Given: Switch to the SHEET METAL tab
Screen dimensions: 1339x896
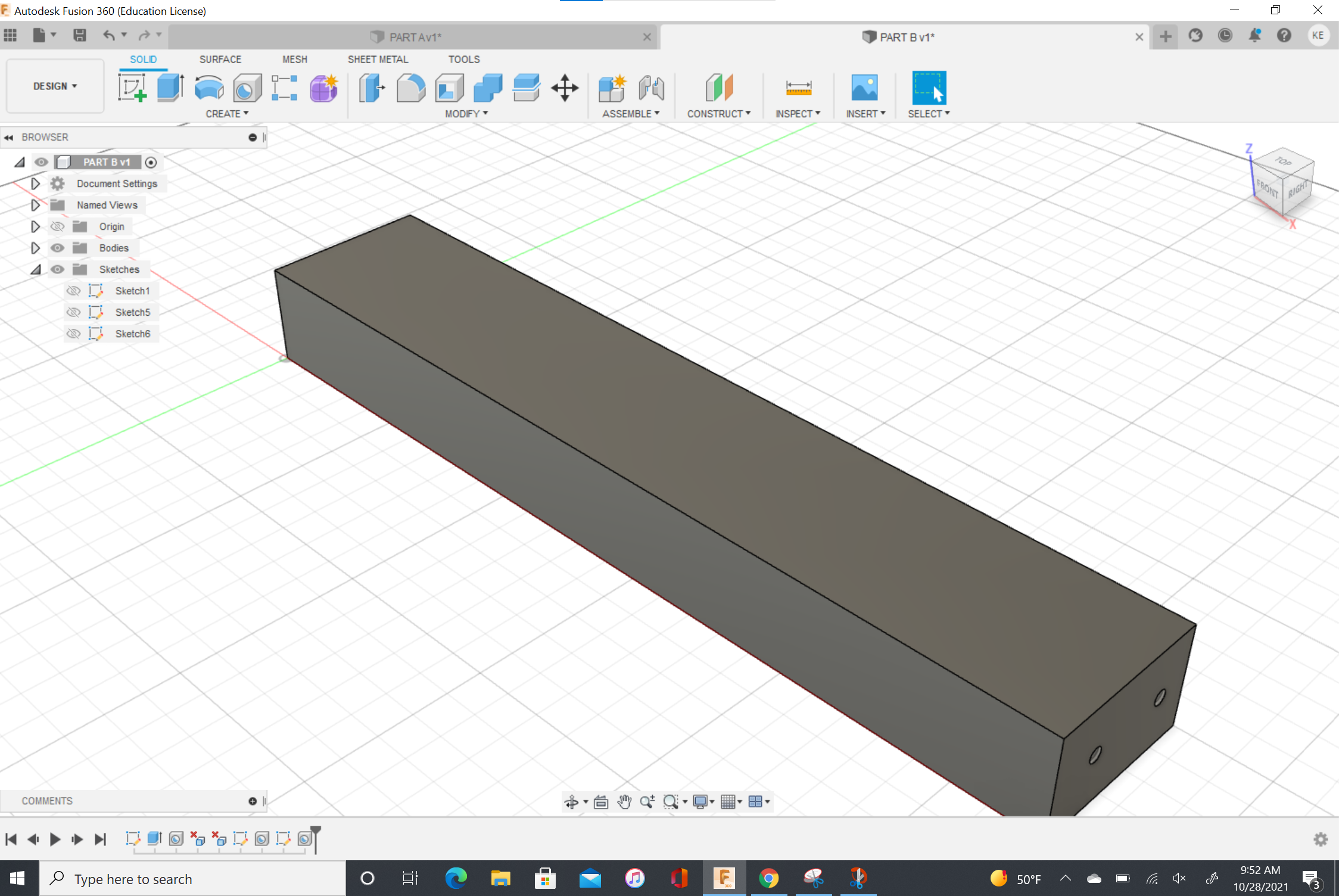Looking at the screenshot, I should (x=378, y=59).
